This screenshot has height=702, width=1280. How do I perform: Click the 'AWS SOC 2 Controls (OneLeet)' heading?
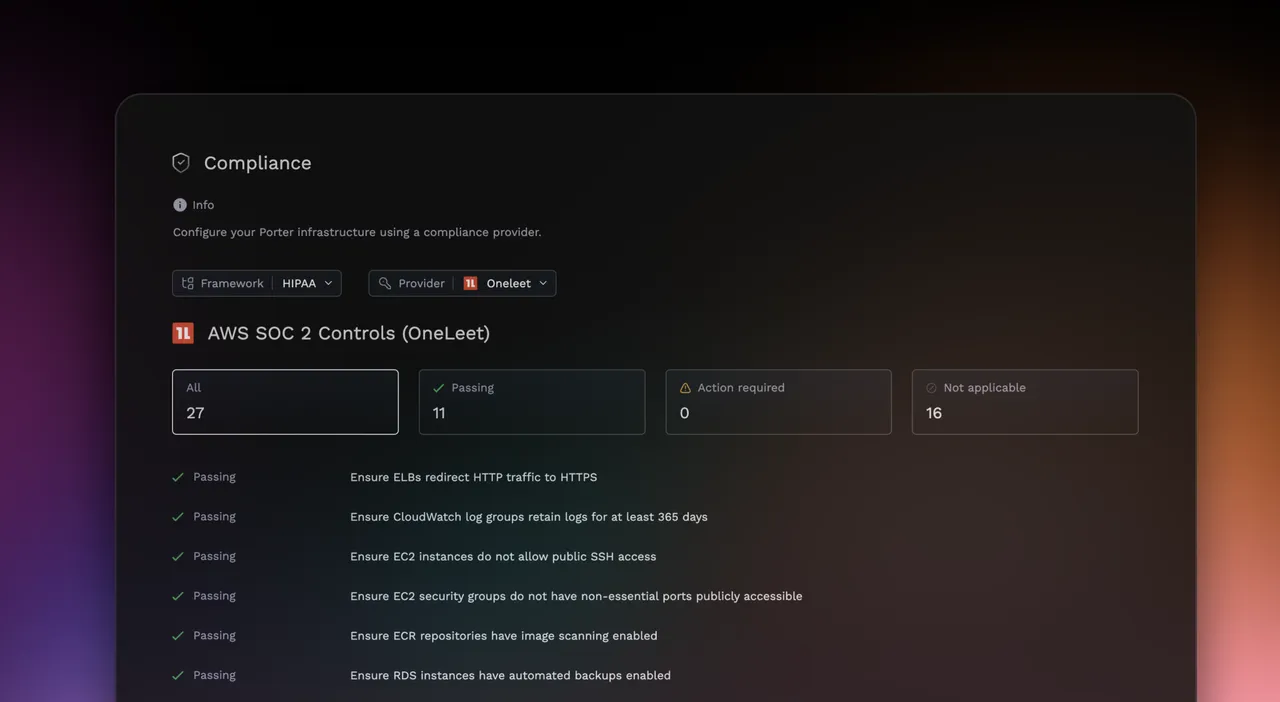[x=349, y=333]
